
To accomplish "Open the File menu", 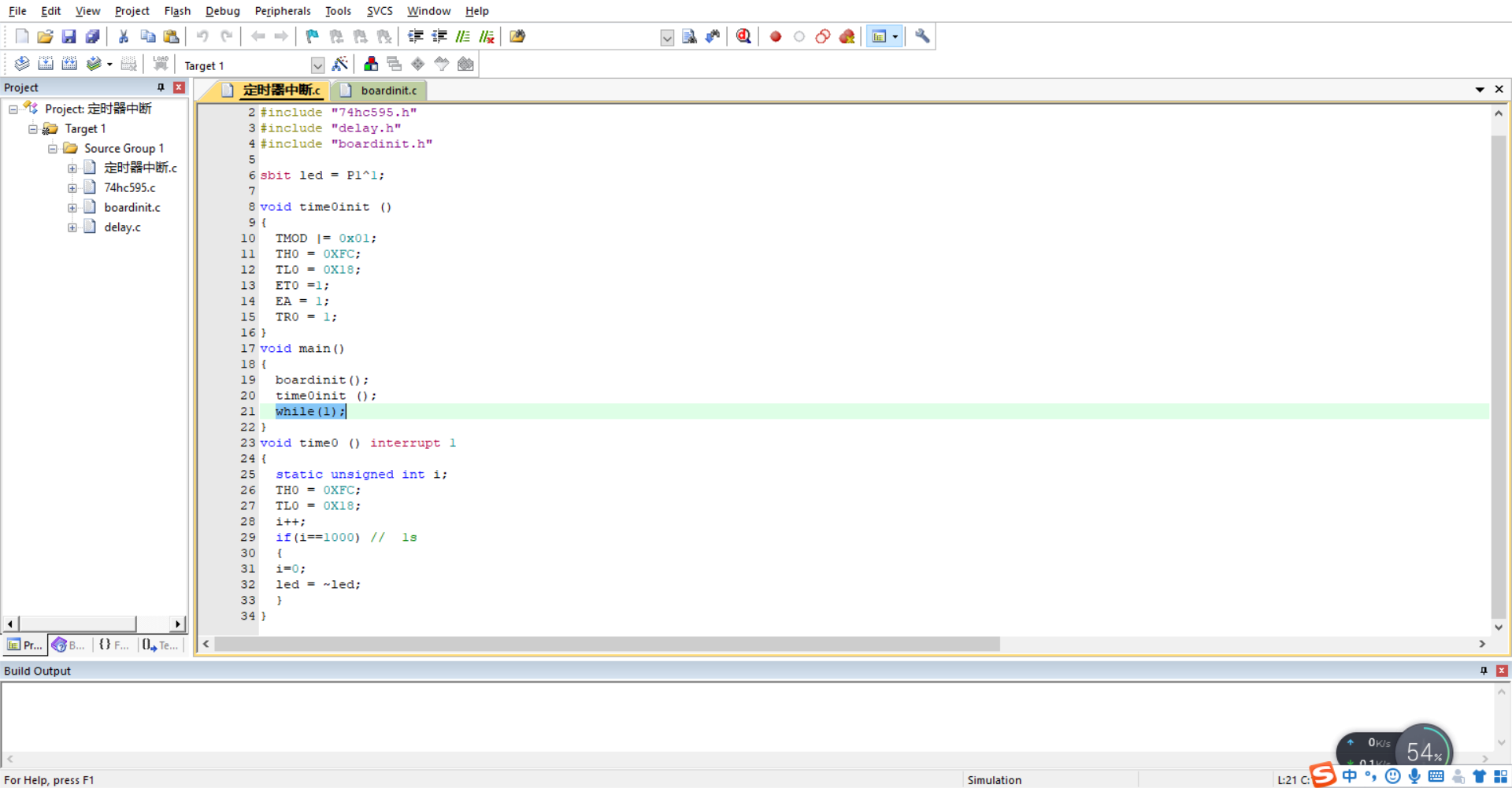I will 17,11.
